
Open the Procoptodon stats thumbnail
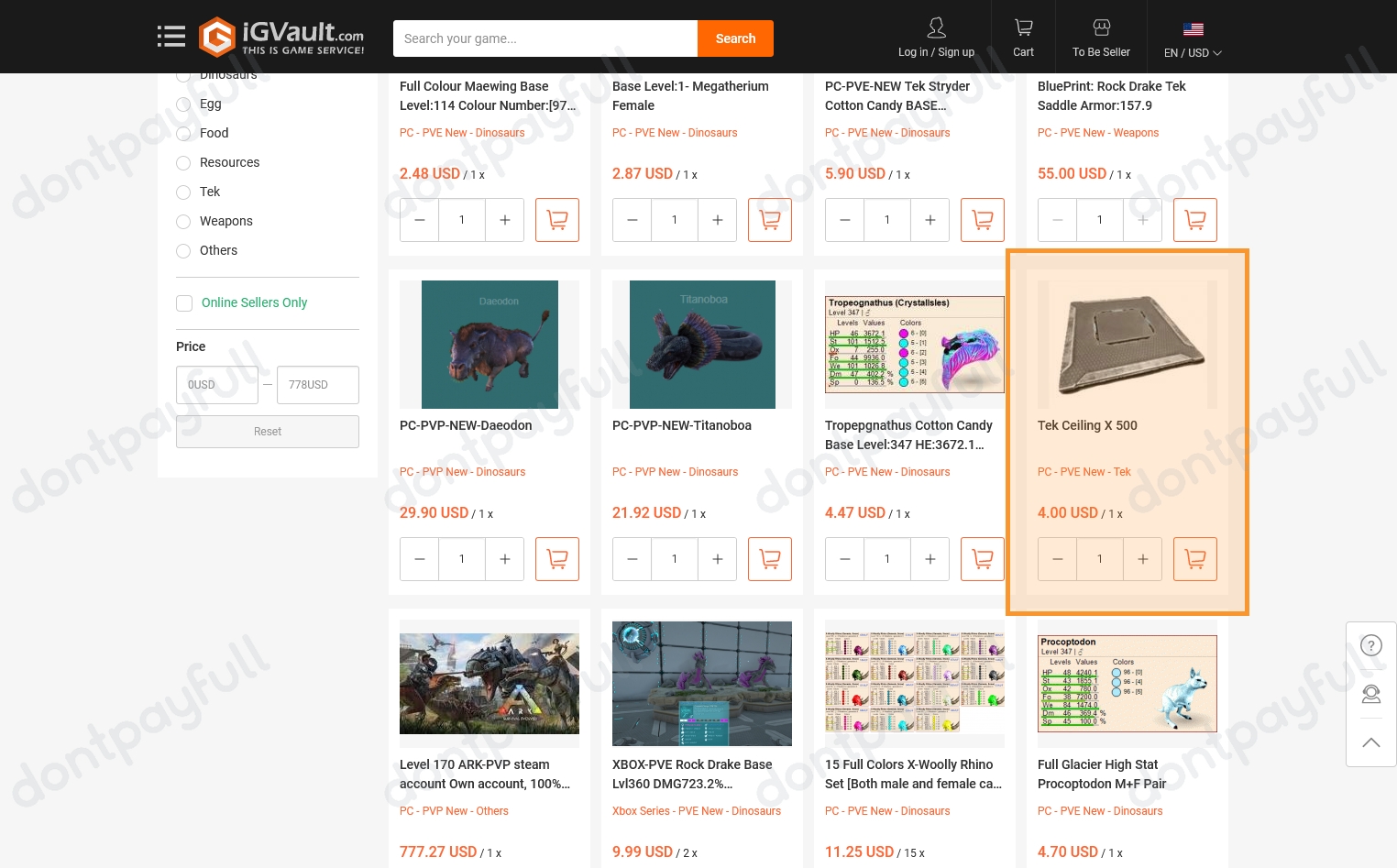pos(1127,683)
